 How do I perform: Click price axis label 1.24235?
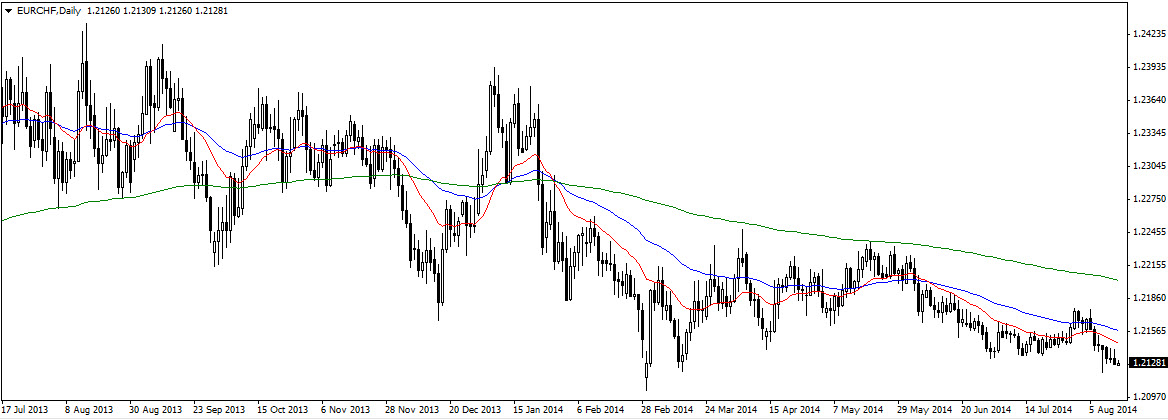(x=1147, y=34)
